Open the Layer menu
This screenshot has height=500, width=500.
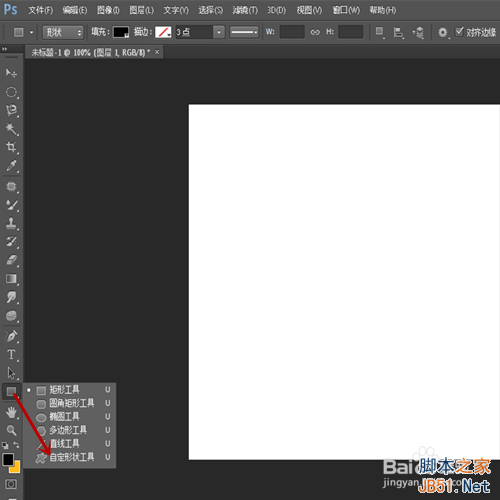(142, 10)
